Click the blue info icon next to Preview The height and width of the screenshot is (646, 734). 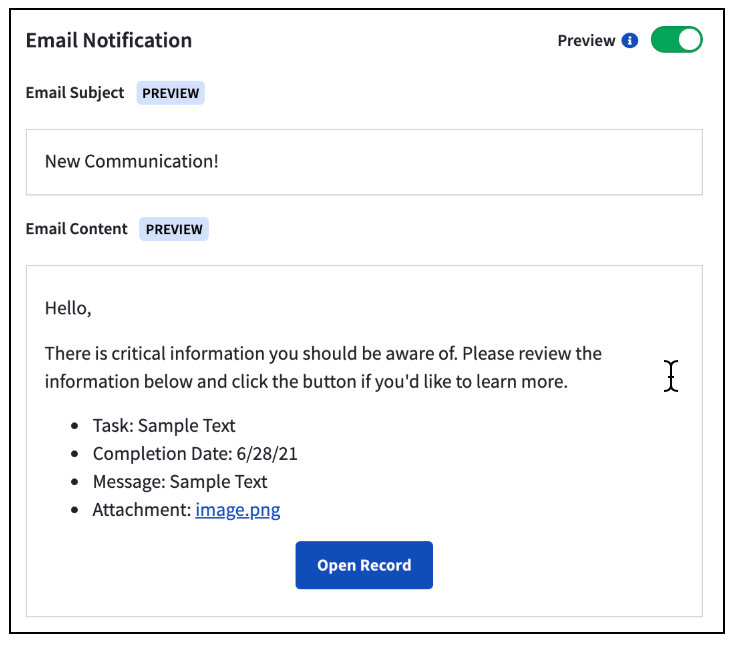pyautogui.click(x=630, y=41)
